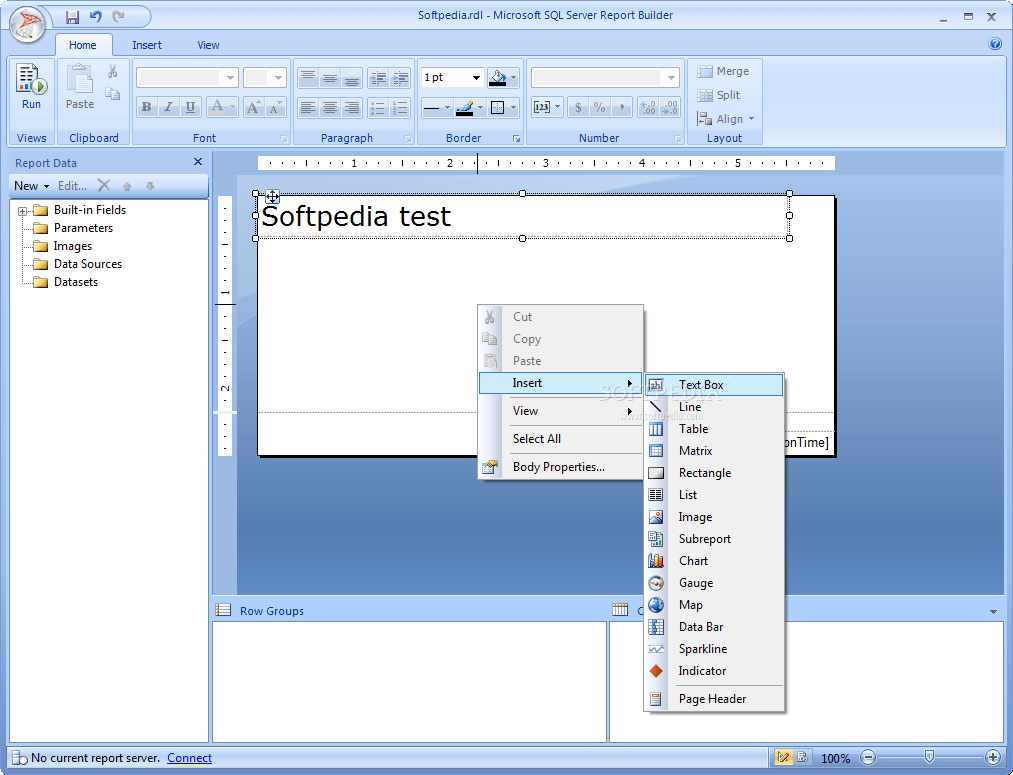Screen dimensions: 1013x775
Task: Adjust the zoom slider at bottom right
Action: coord(930,757)
